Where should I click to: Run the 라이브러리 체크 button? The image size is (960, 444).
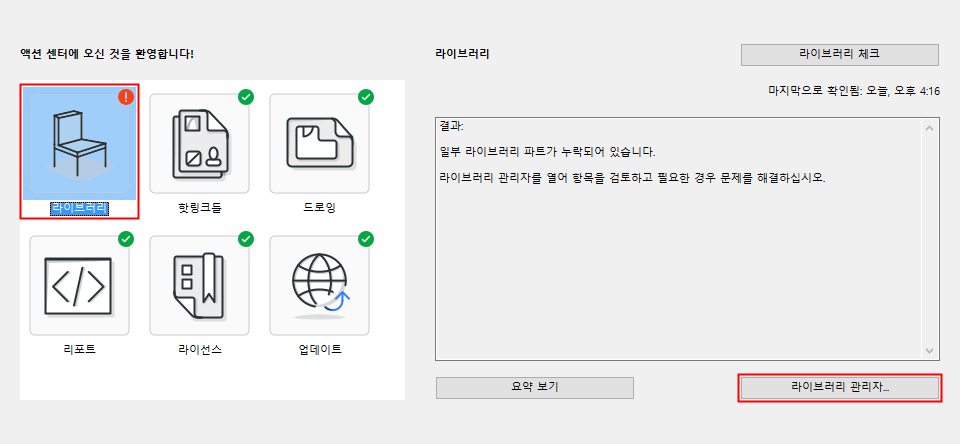(x=839, y=54)
